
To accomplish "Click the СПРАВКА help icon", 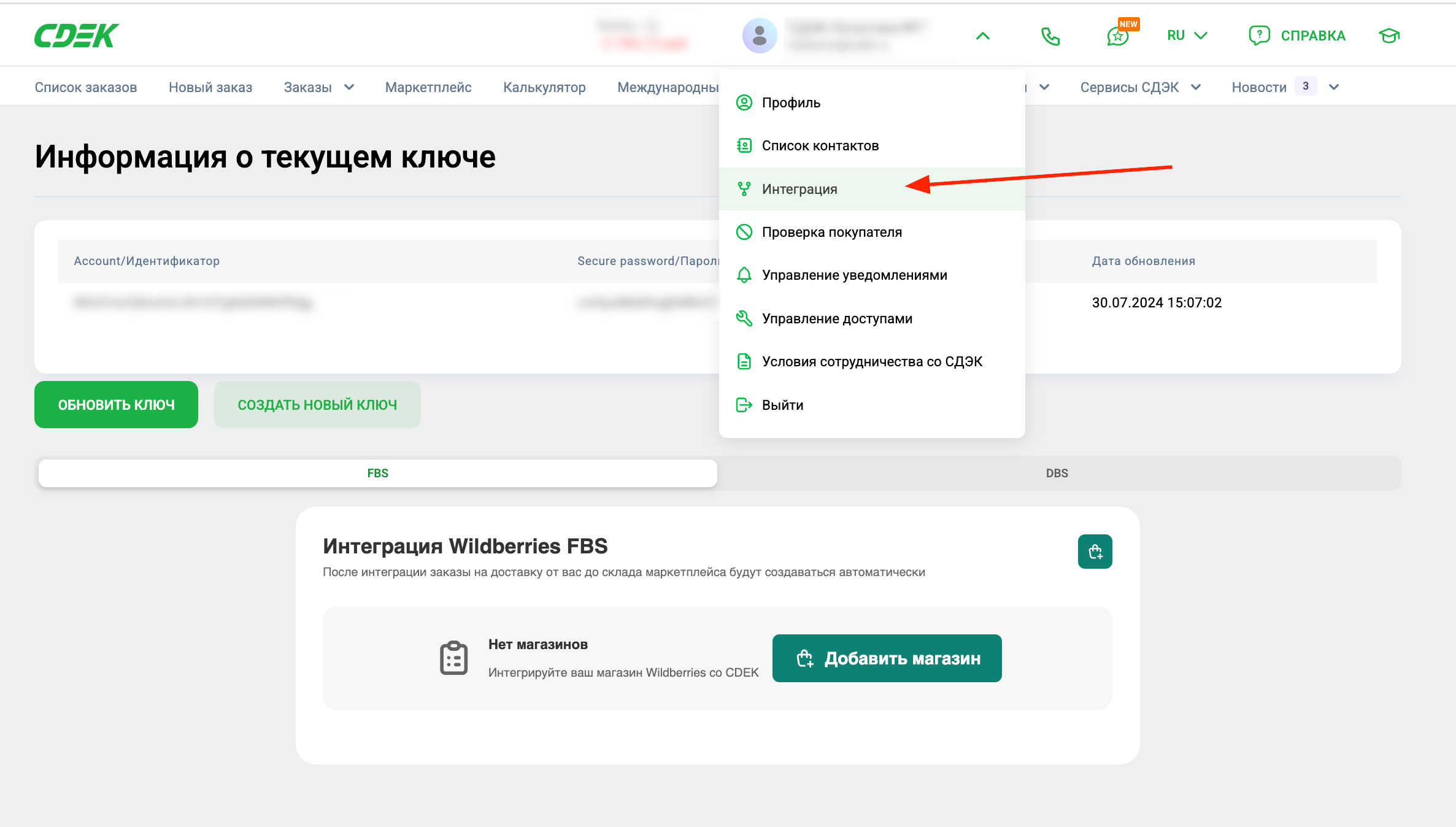I will pos(1259,36).
